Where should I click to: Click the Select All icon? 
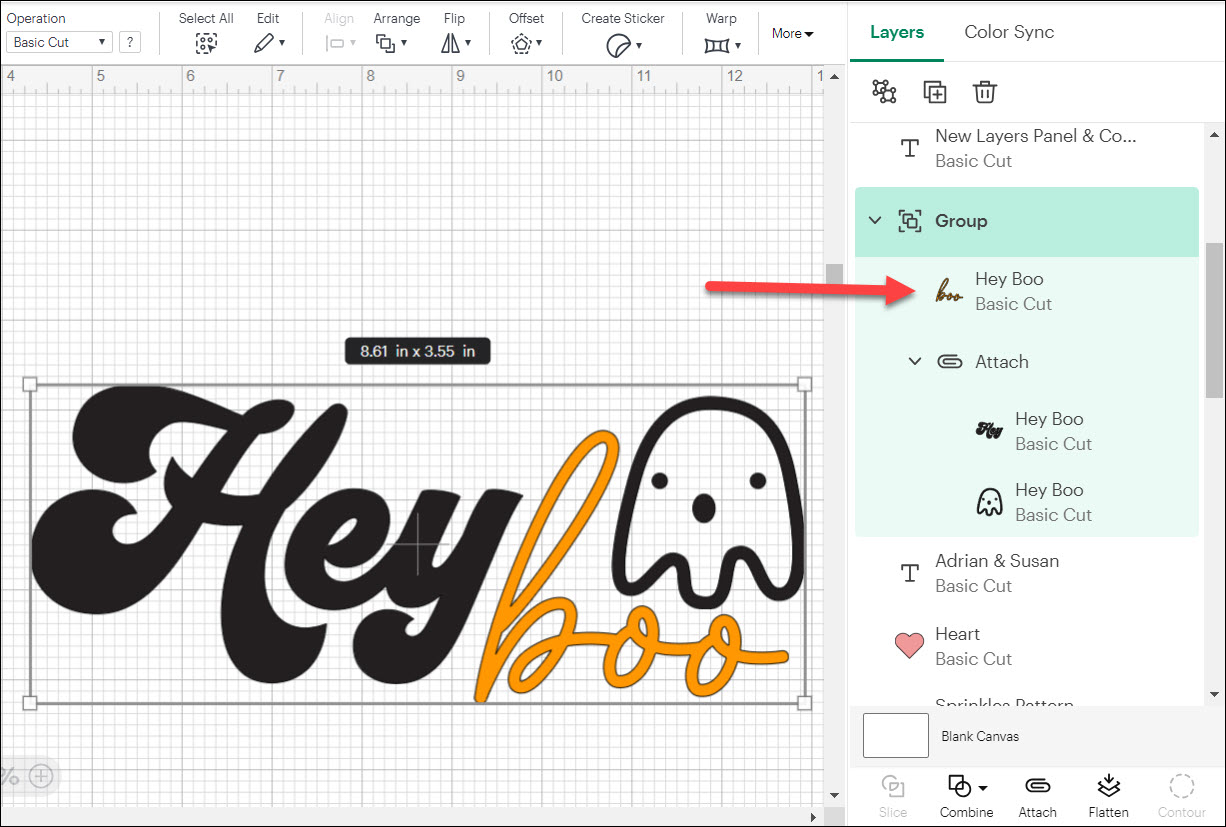[206, 43]
